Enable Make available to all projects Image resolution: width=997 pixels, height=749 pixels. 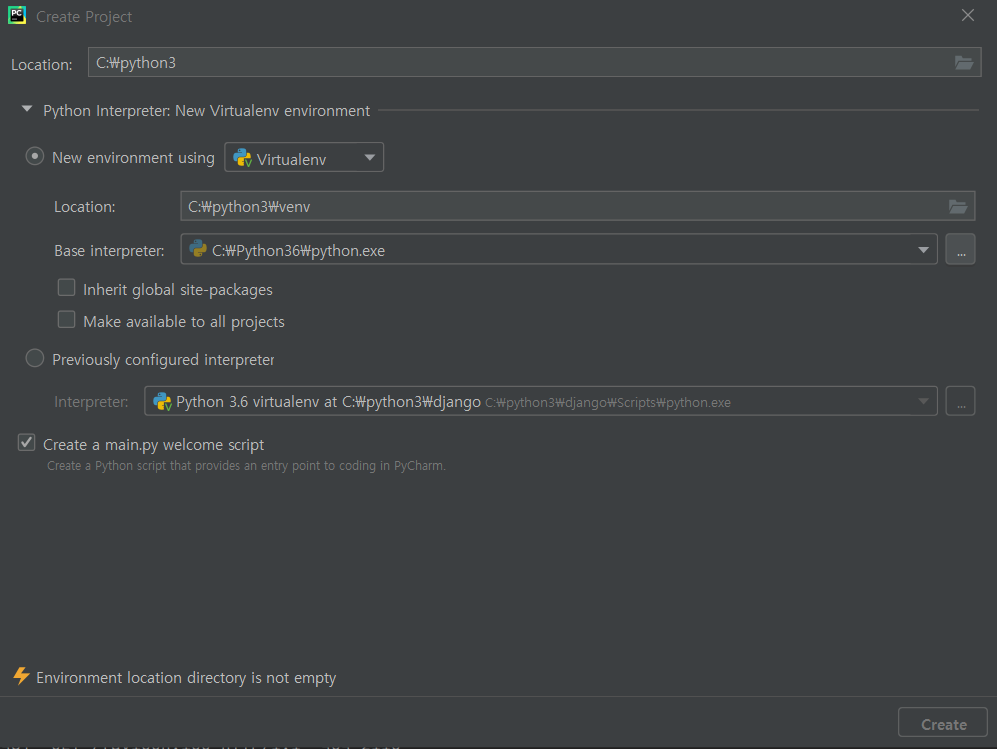pos(66,320)
